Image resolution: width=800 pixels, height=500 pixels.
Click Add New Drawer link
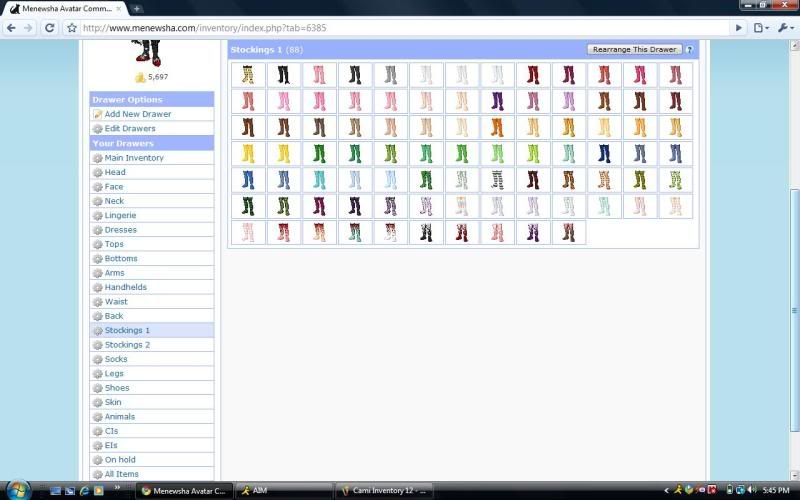pyautogui.click(x=138, y=114)
